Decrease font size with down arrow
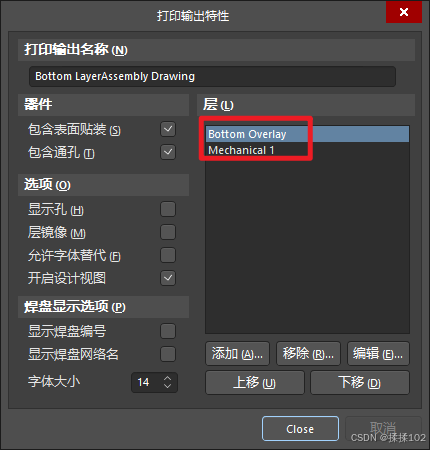The image size is (430, 450). pyautogui.click(x=167, y=386)
